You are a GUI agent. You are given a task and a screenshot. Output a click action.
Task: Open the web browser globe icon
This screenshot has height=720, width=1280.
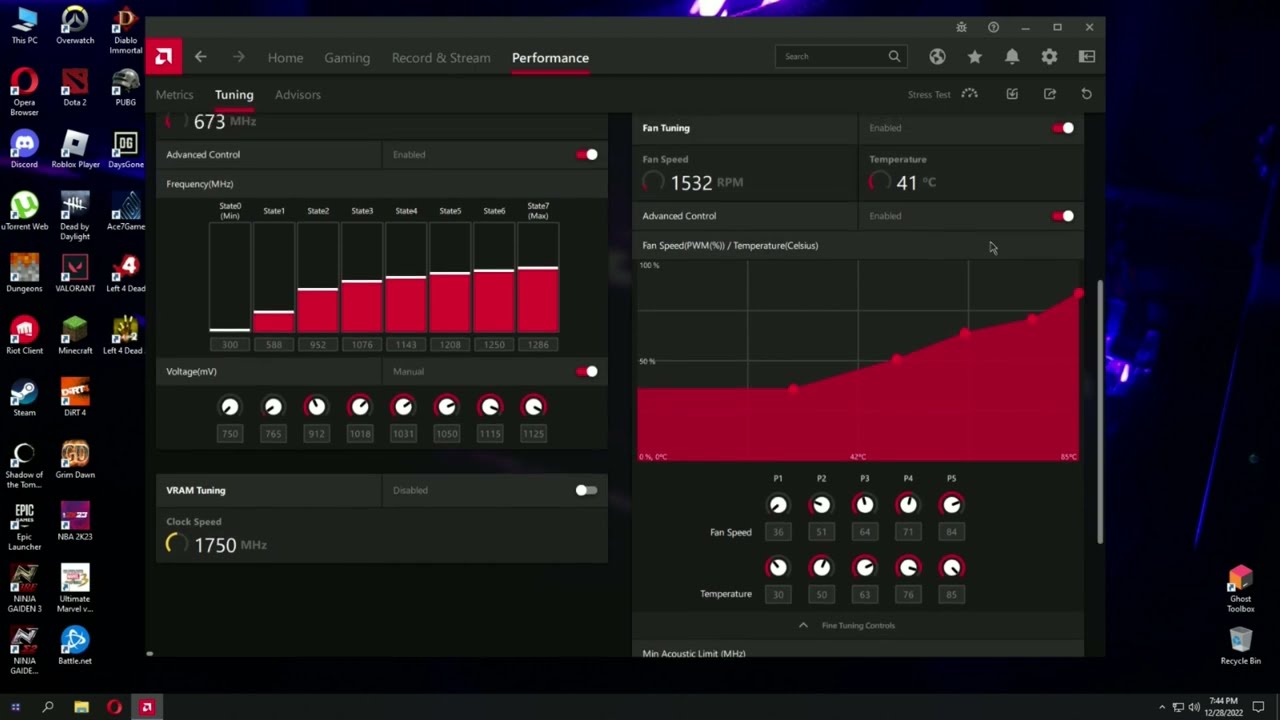937,57
